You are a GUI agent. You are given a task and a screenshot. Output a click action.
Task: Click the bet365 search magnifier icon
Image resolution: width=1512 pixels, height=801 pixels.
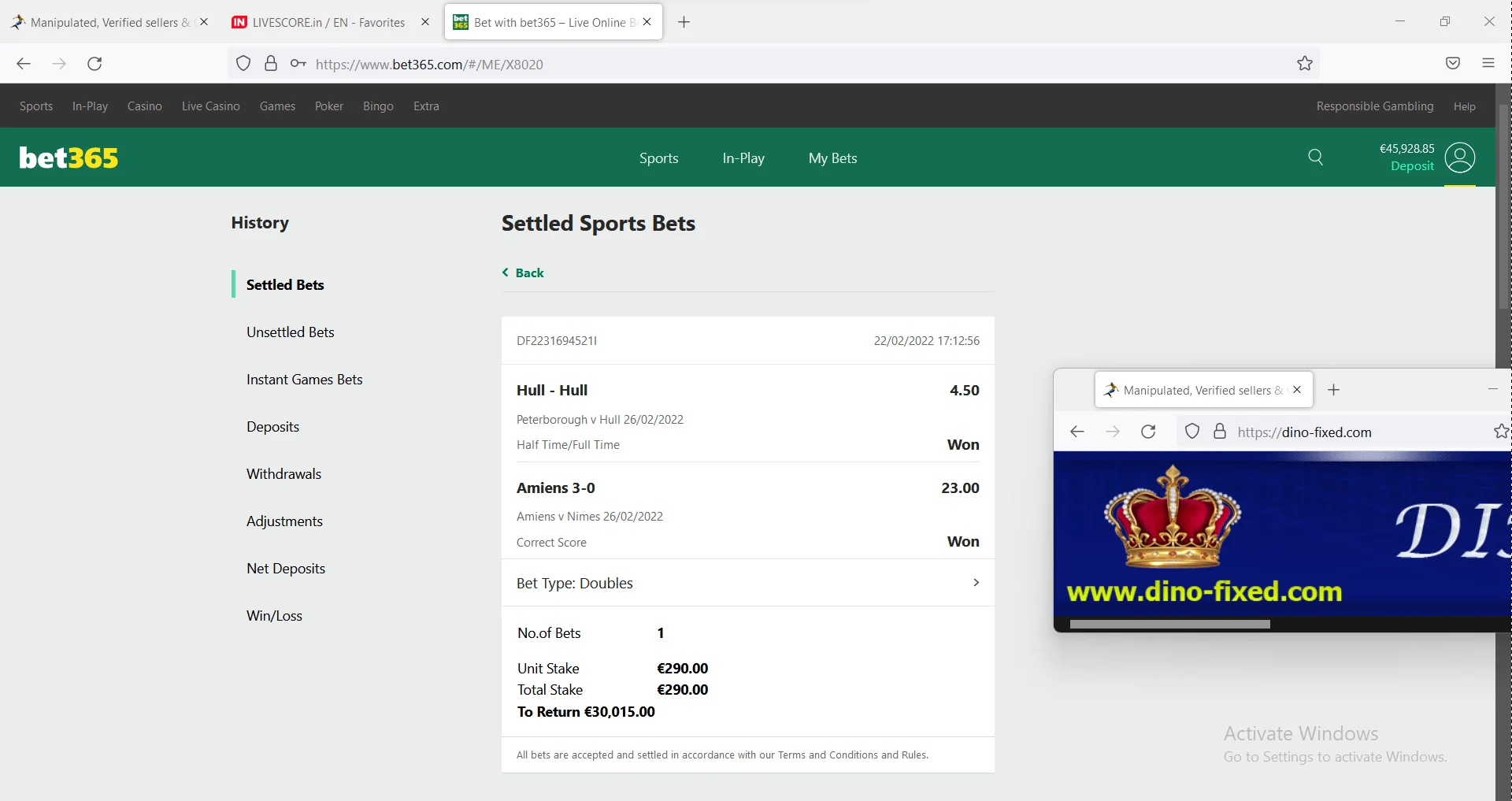pos(1315,157)
